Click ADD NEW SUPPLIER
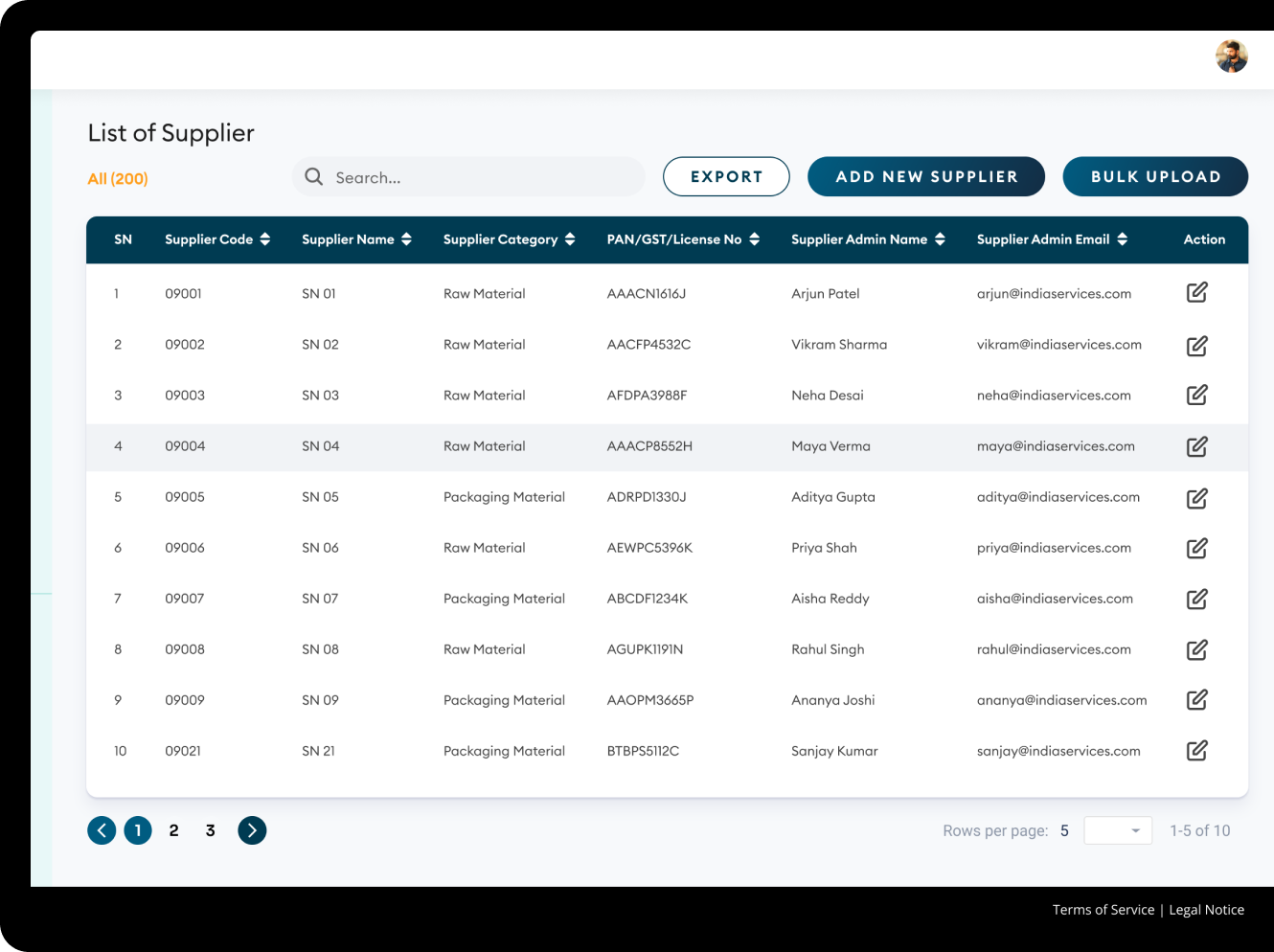 coord(925,176)
